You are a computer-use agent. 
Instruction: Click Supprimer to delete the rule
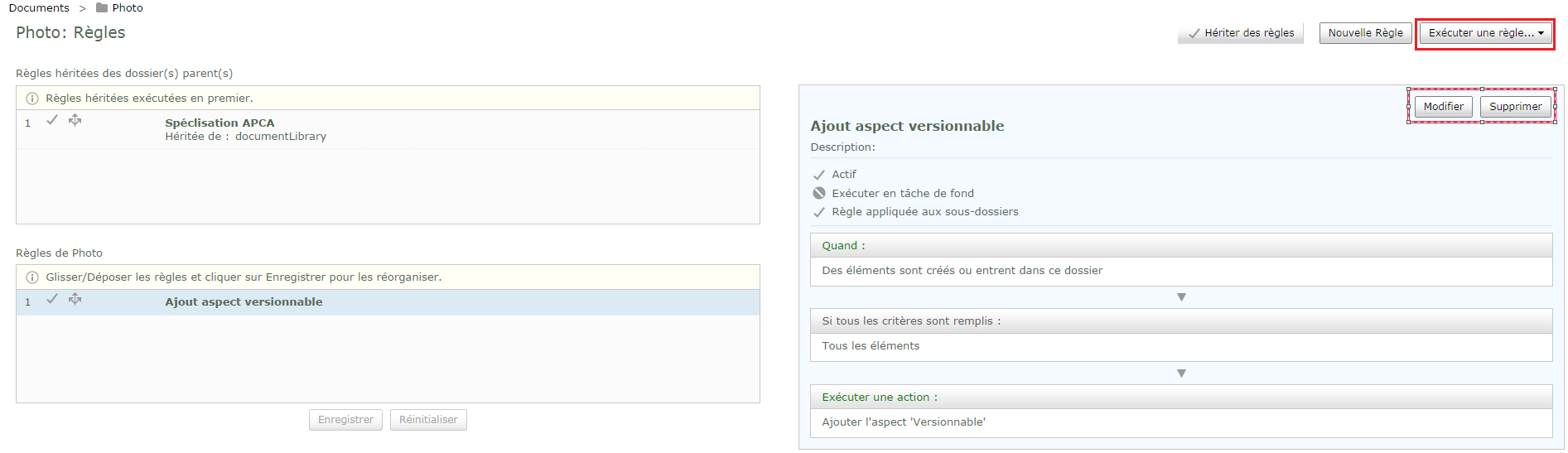(1516, 107)
